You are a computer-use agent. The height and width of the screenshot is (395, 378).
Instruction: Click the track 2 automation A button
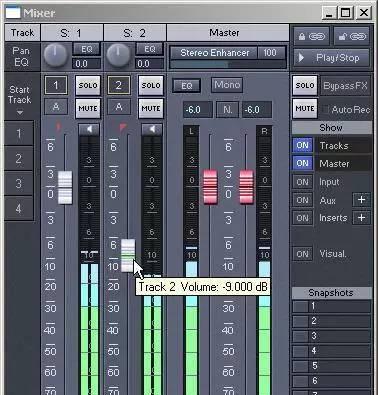click(119, 107)
